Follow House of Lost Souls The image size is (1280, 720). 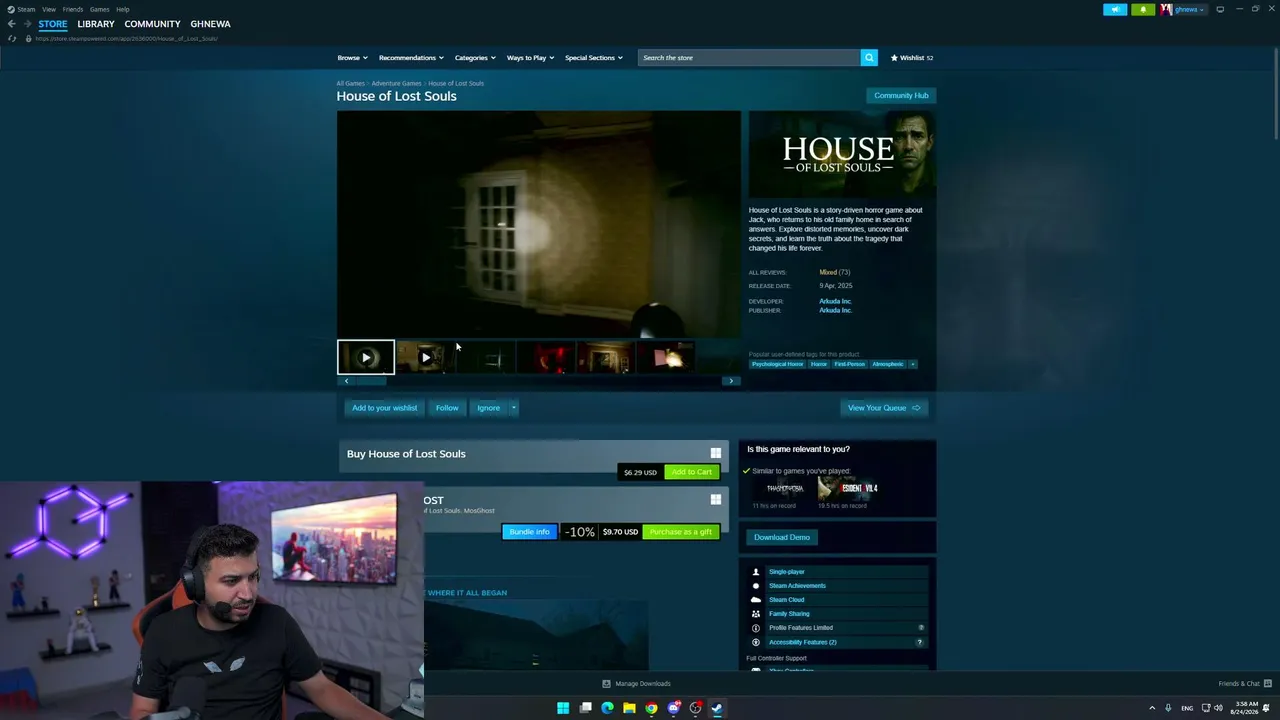(x=447, y=408)
